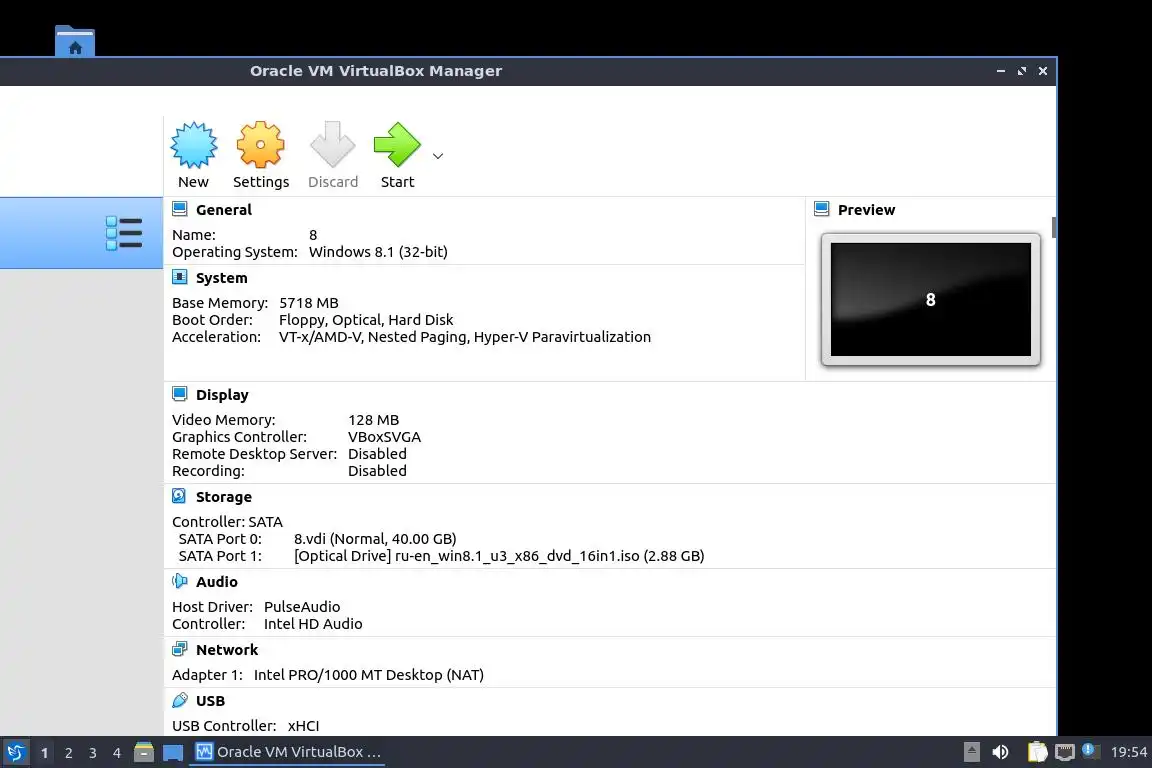
Task: Click the Intel HD Audio controller value
Action: (x=313, y=624)
